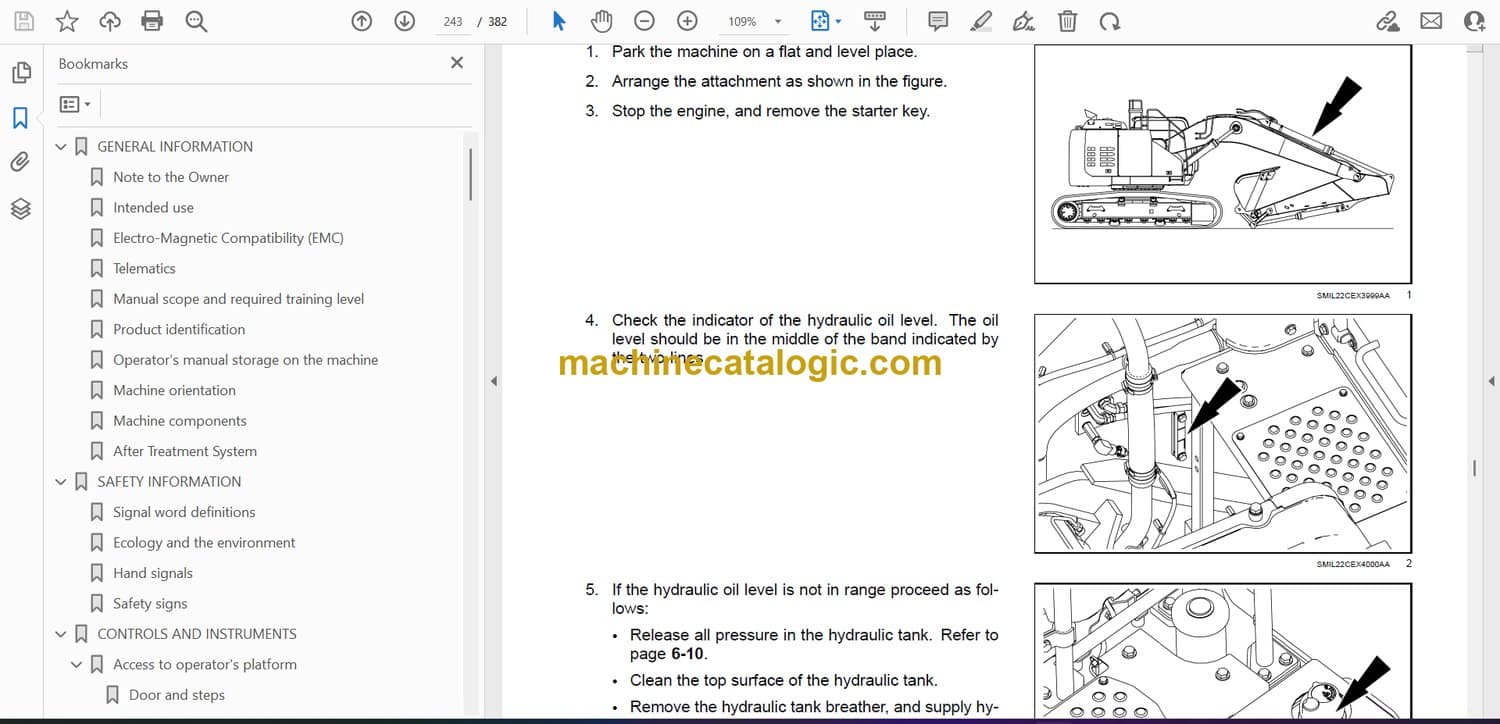Open the fit page options dropdown
Image resolution: width=1500 pixels, height=724 pixels.
coord(838,21)
